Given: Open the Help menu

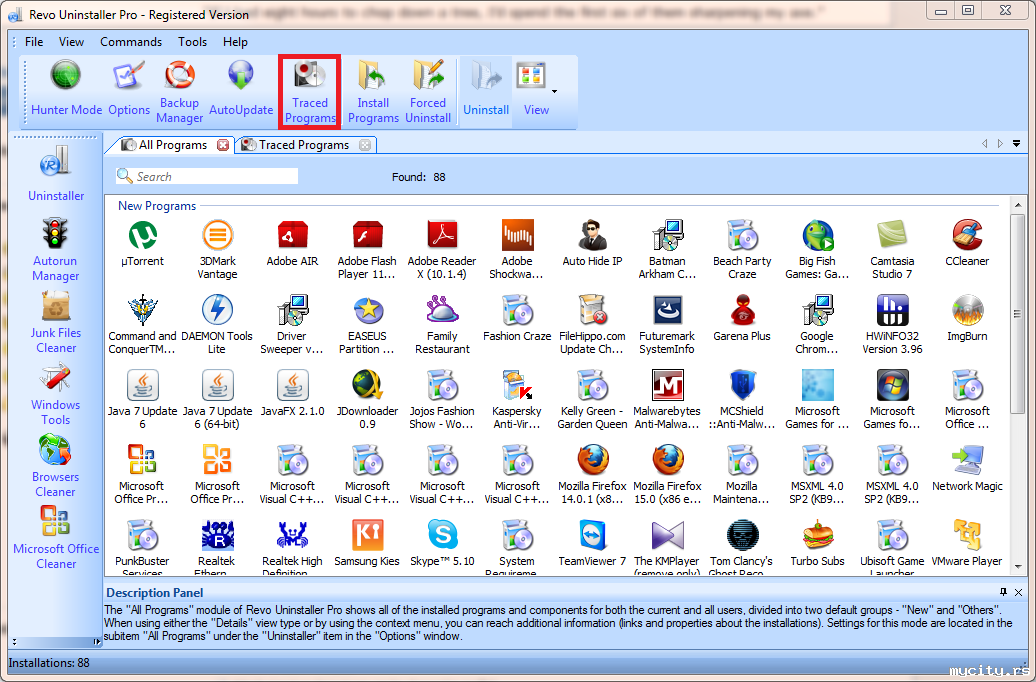Looking at the screenshot, I should point(235,42).
